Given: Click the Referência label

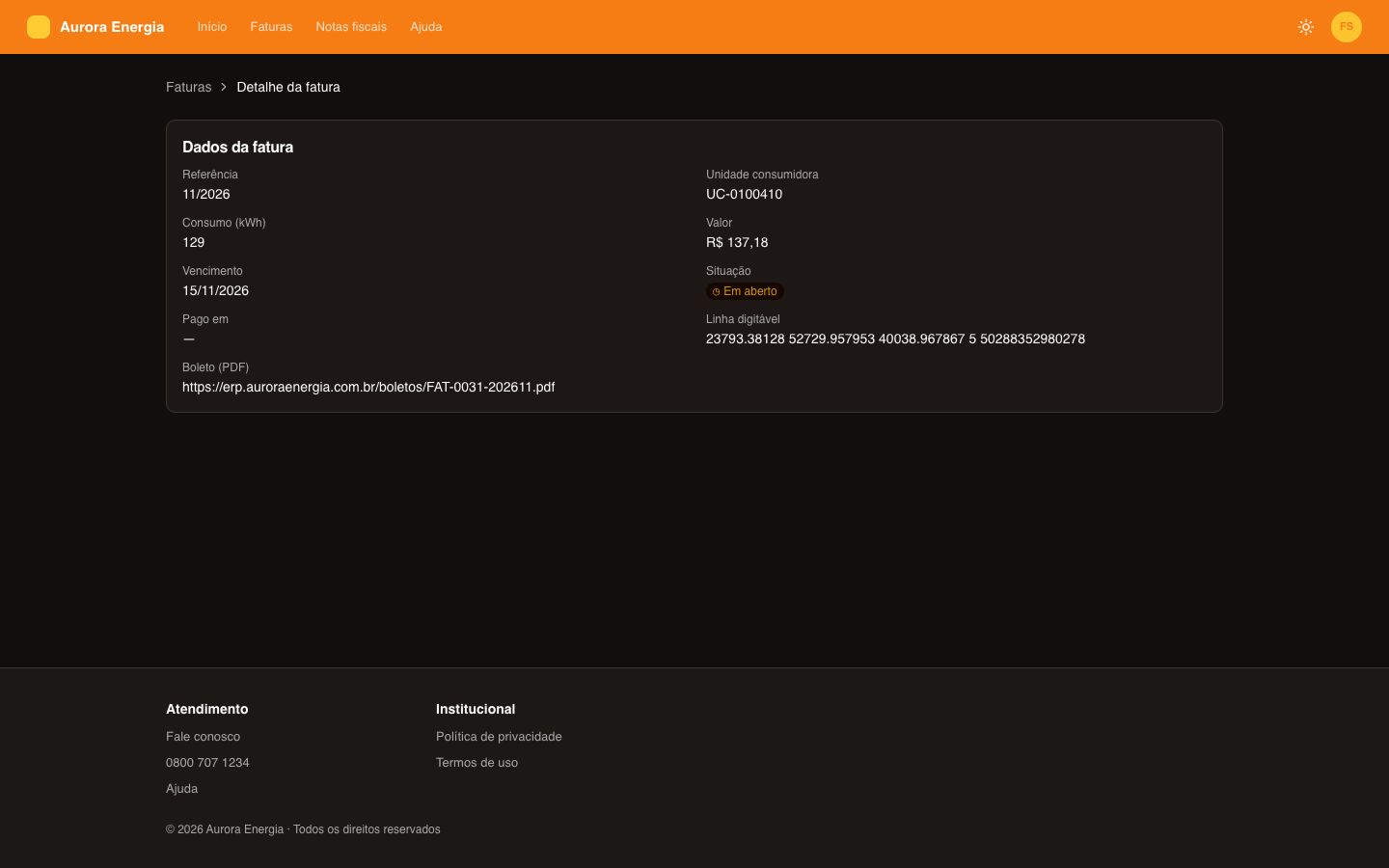Looking at the screenshot, I should (210, 175).
